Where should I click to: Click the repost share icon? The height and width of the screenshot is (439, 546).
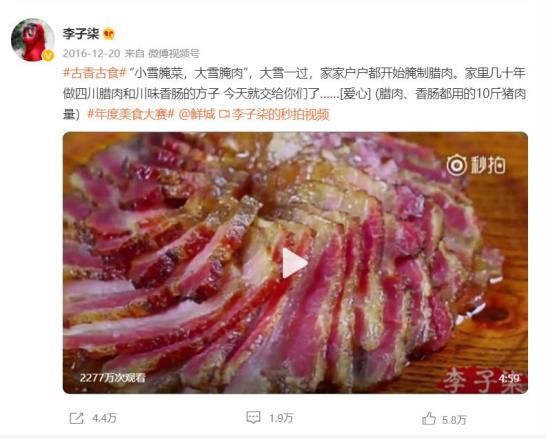pyautogui.click(x=76, y=418)
